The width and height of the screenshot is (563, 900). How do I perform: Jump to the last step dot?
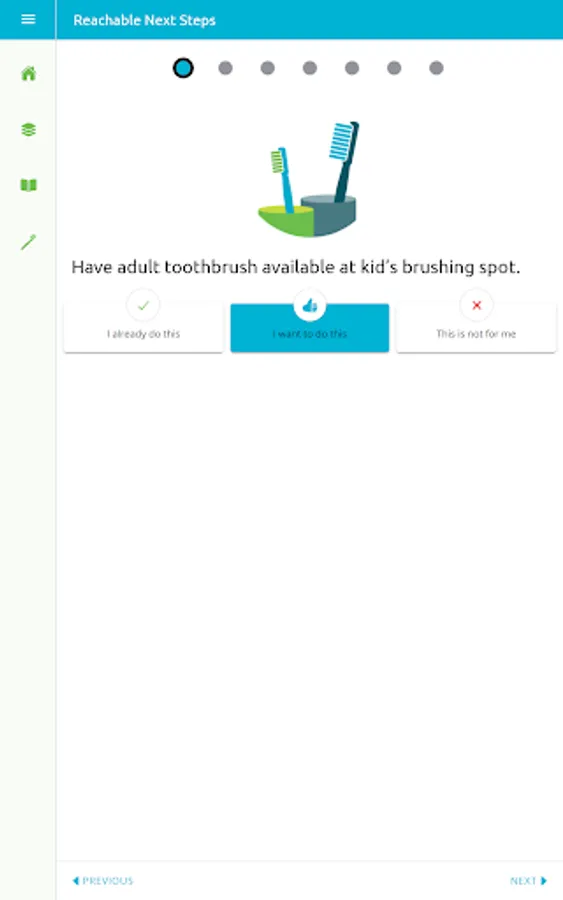coord(436,68)
